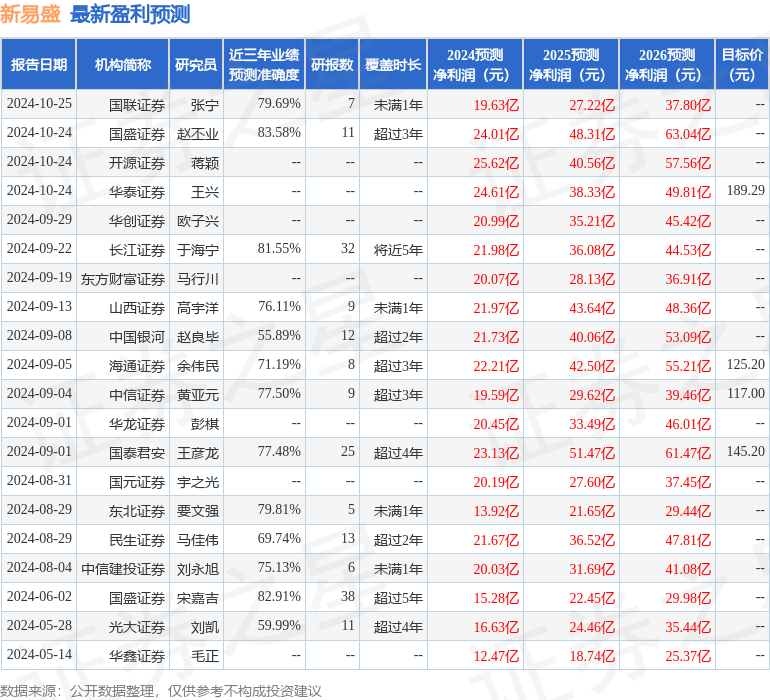The width and height of the screenshot is (770, 700).
Task: Select the 2025预测净利润 column header
Action: click(x=571, y=64)
